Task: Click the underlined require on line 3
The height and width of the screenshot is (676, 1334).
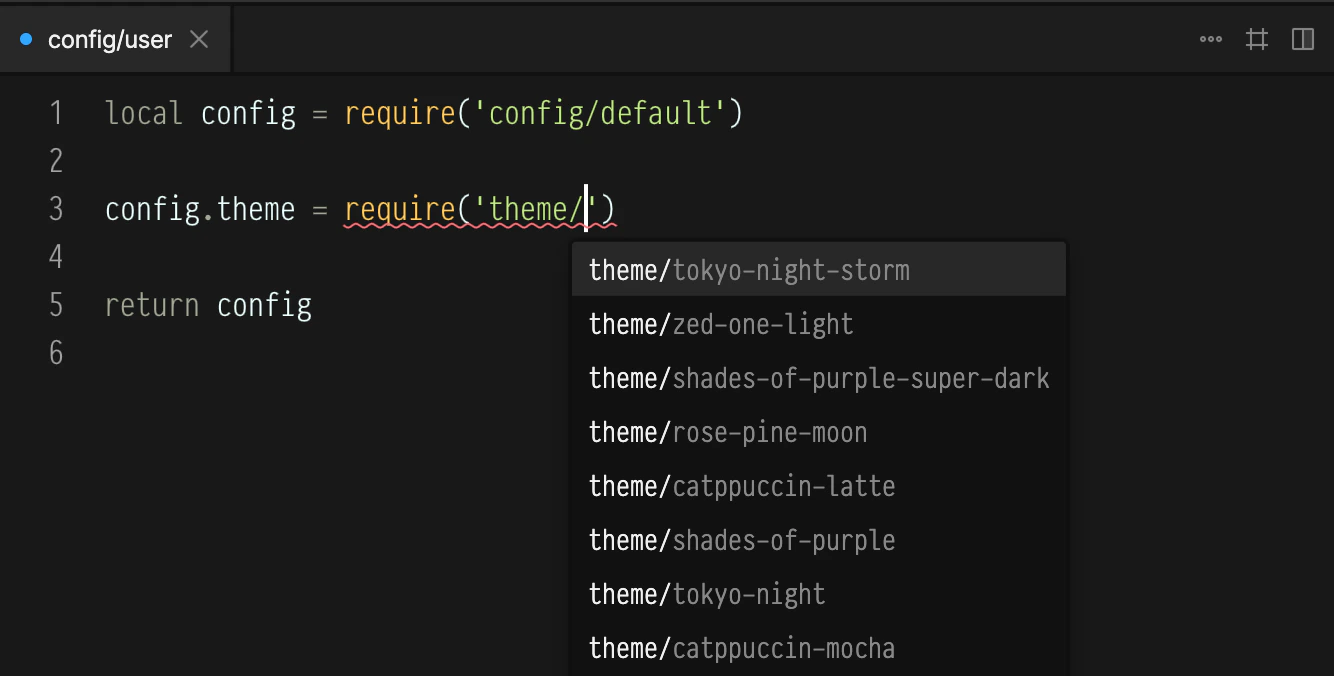Action: (400, 208)
